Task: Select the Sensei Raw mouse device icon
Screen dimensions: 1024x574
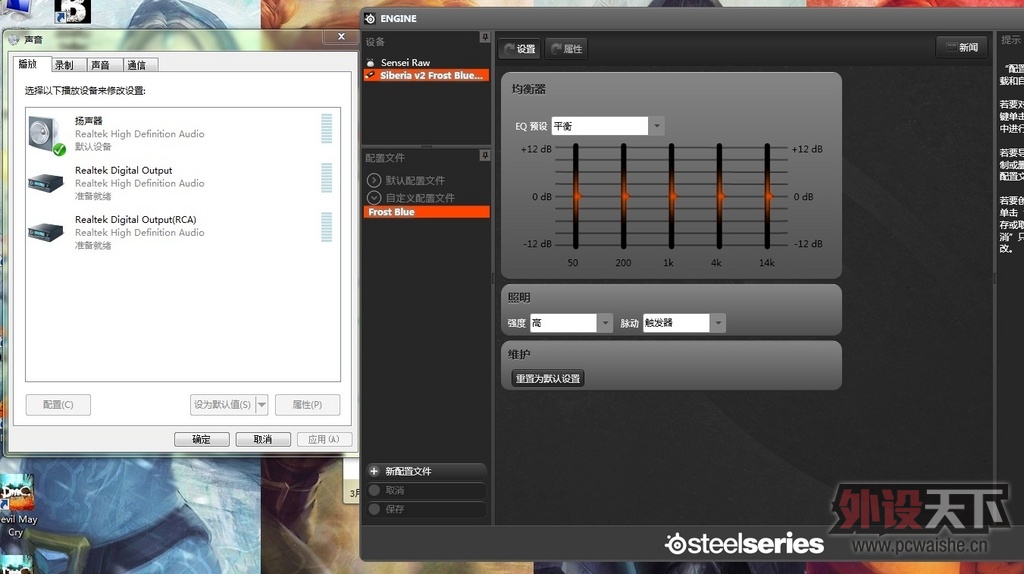Action: pyautogui.click(x=370, y=62)
